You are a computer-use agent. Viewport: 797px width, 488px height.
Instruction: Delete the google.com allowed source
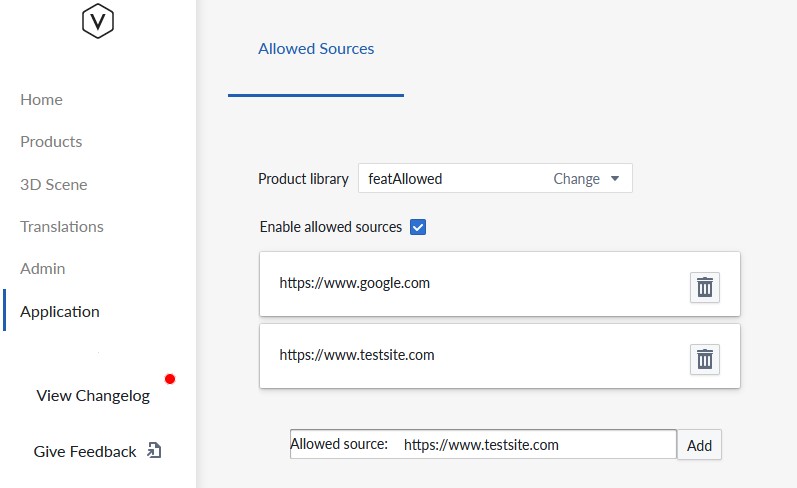[704, 287]
